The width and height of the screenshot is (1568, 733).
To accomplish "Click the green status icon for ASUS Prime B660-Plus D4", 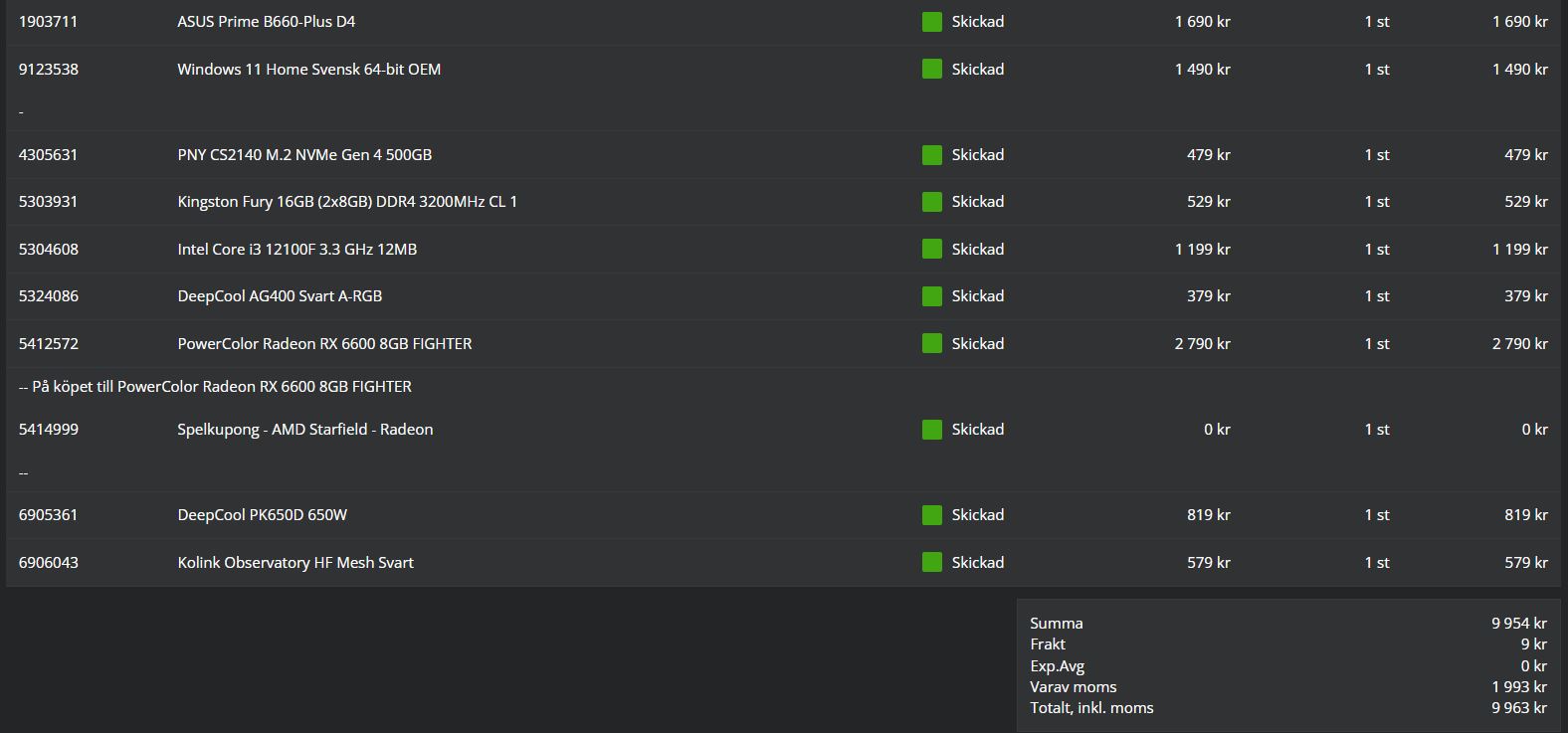I will click(932, 22).
